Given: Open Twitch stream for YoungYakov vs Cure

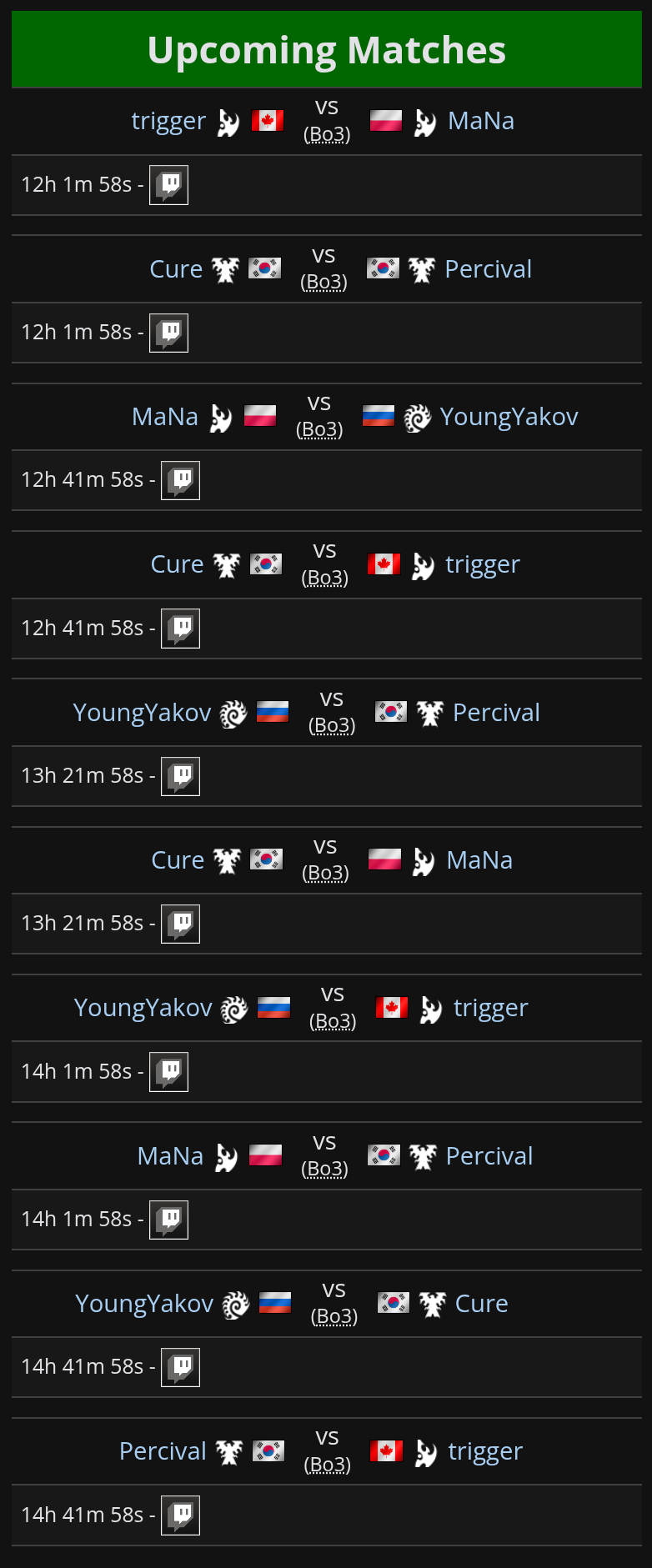Looking at the screenshot, I should point(180,1367).
